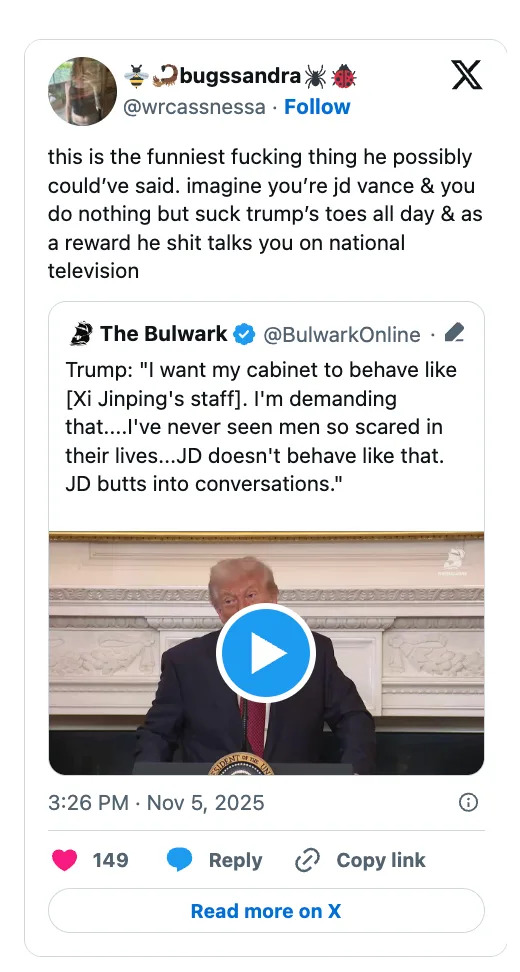Click the chain link icon
This screenshot has width=520, height=972.
307,860
